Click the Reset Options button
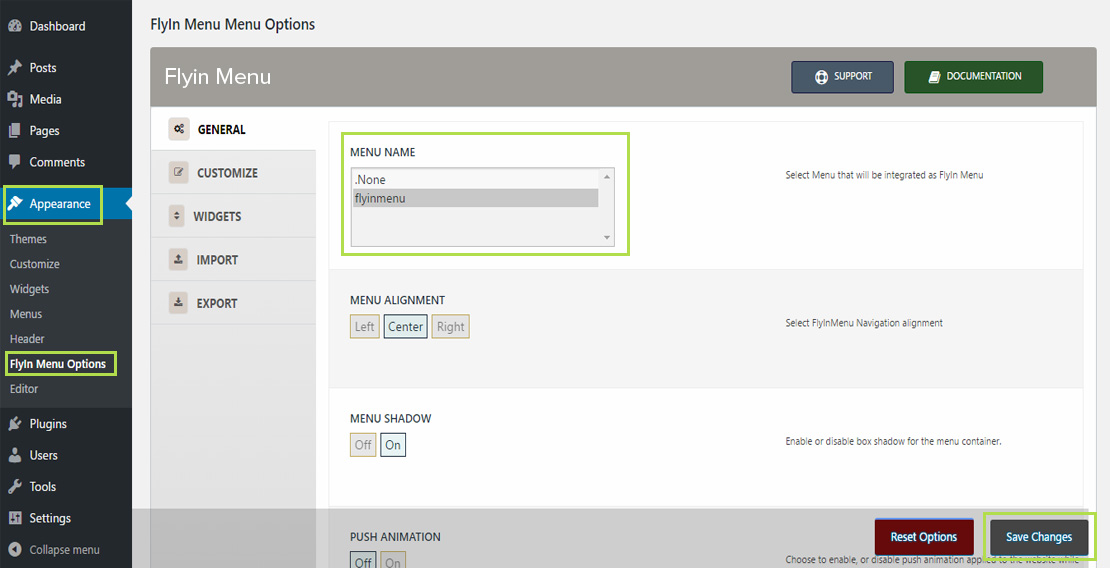Screen dimensions: 1110x568 click(x=924, y=537)
